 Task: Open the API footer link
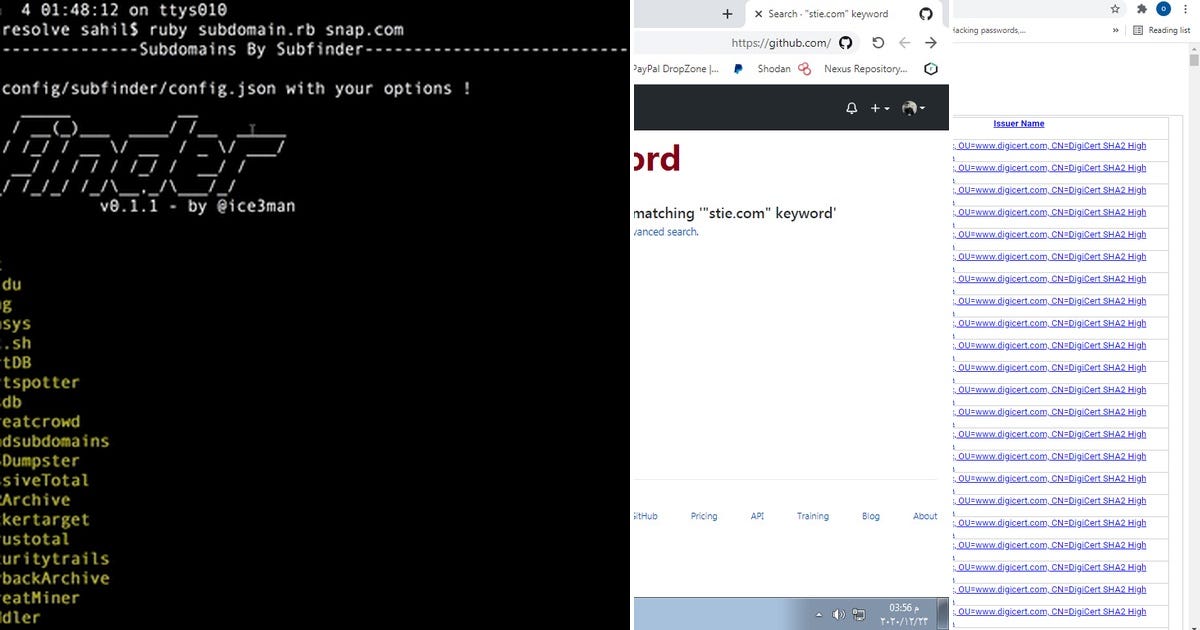click(757, 516)
